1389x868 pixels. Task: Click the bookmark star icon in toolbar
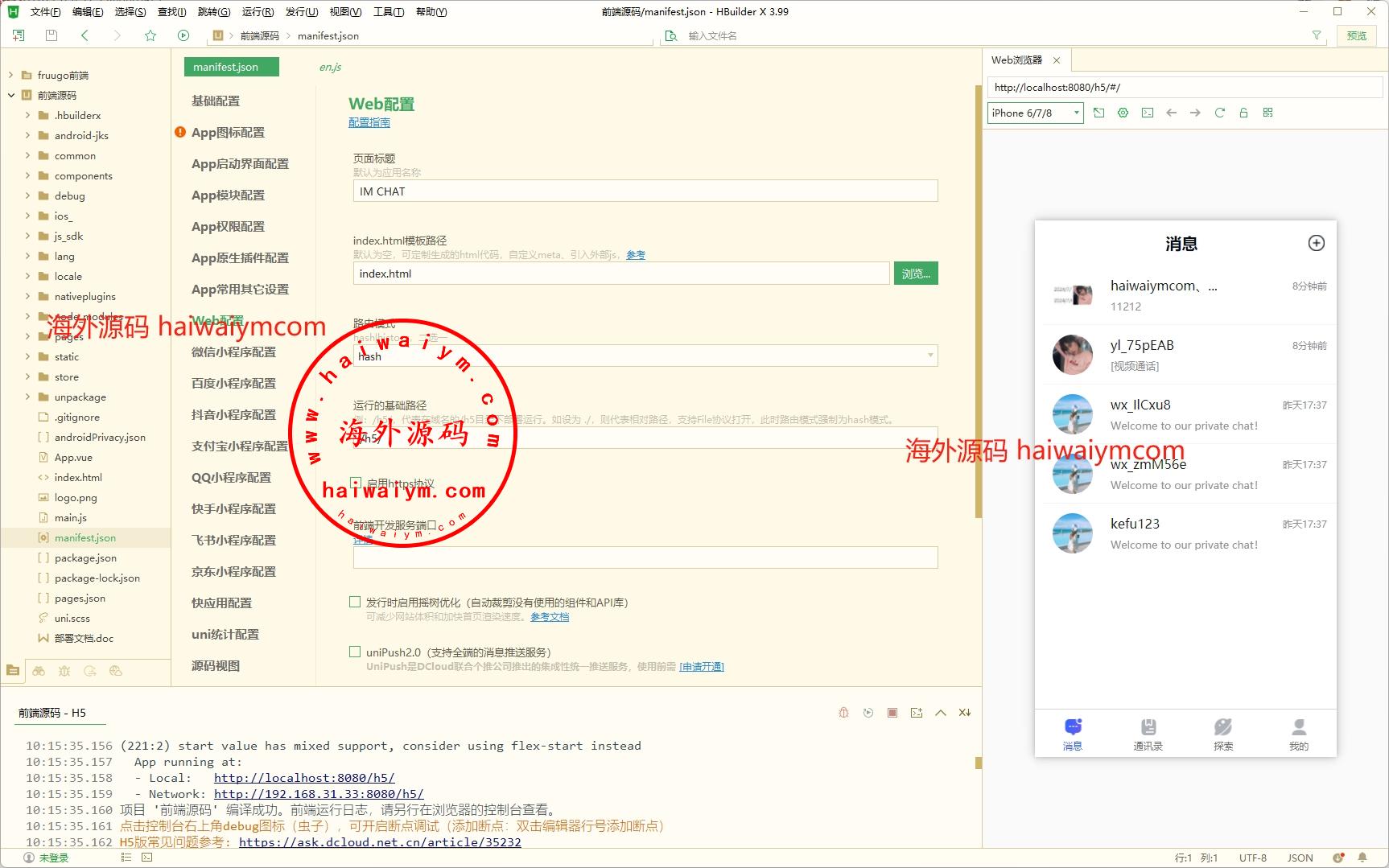(x=150, y=35)
